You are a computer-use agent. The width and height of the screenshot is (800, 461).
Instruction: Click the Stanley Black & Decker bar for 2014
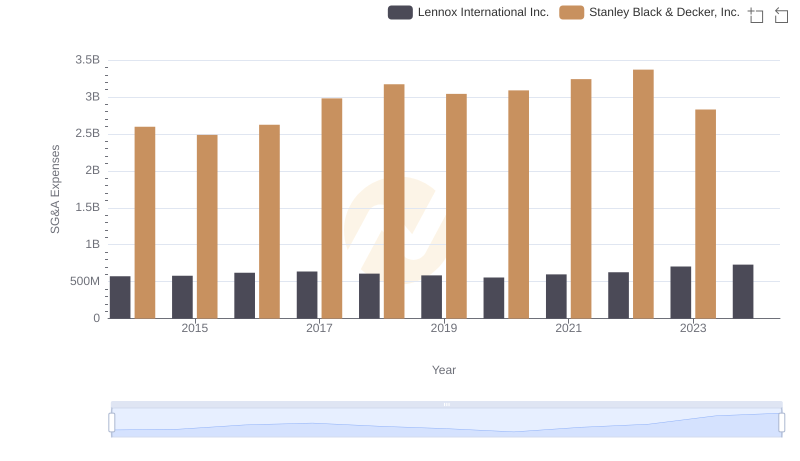(145, 223)
